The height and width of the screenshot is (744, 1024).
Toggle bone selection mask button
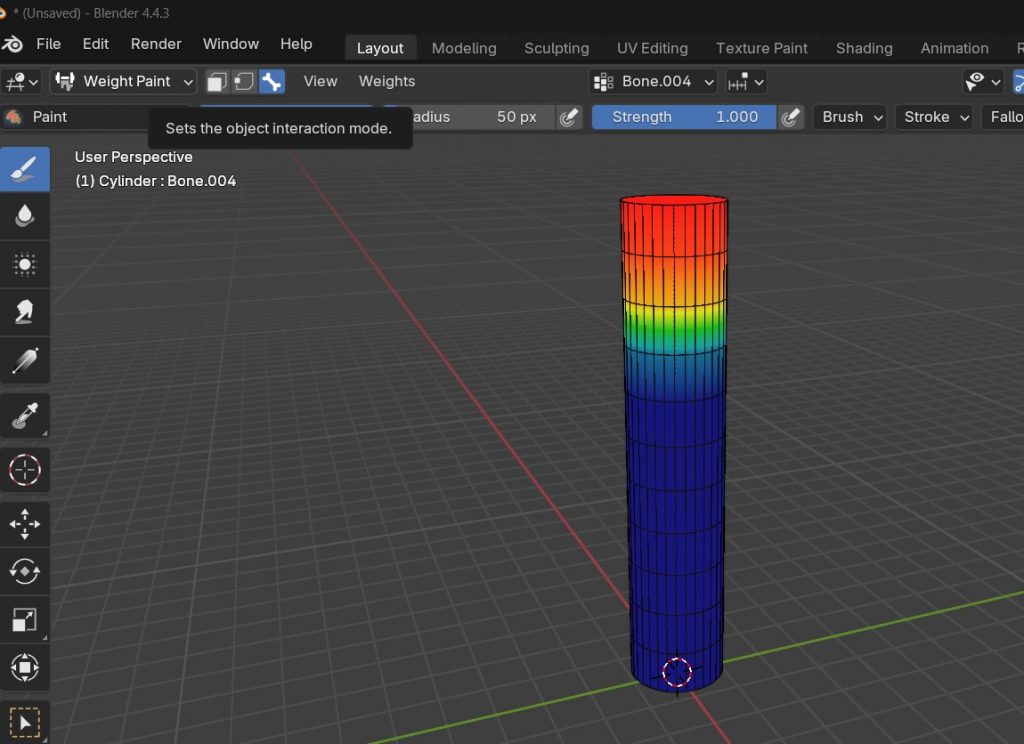tap(271, 81)
